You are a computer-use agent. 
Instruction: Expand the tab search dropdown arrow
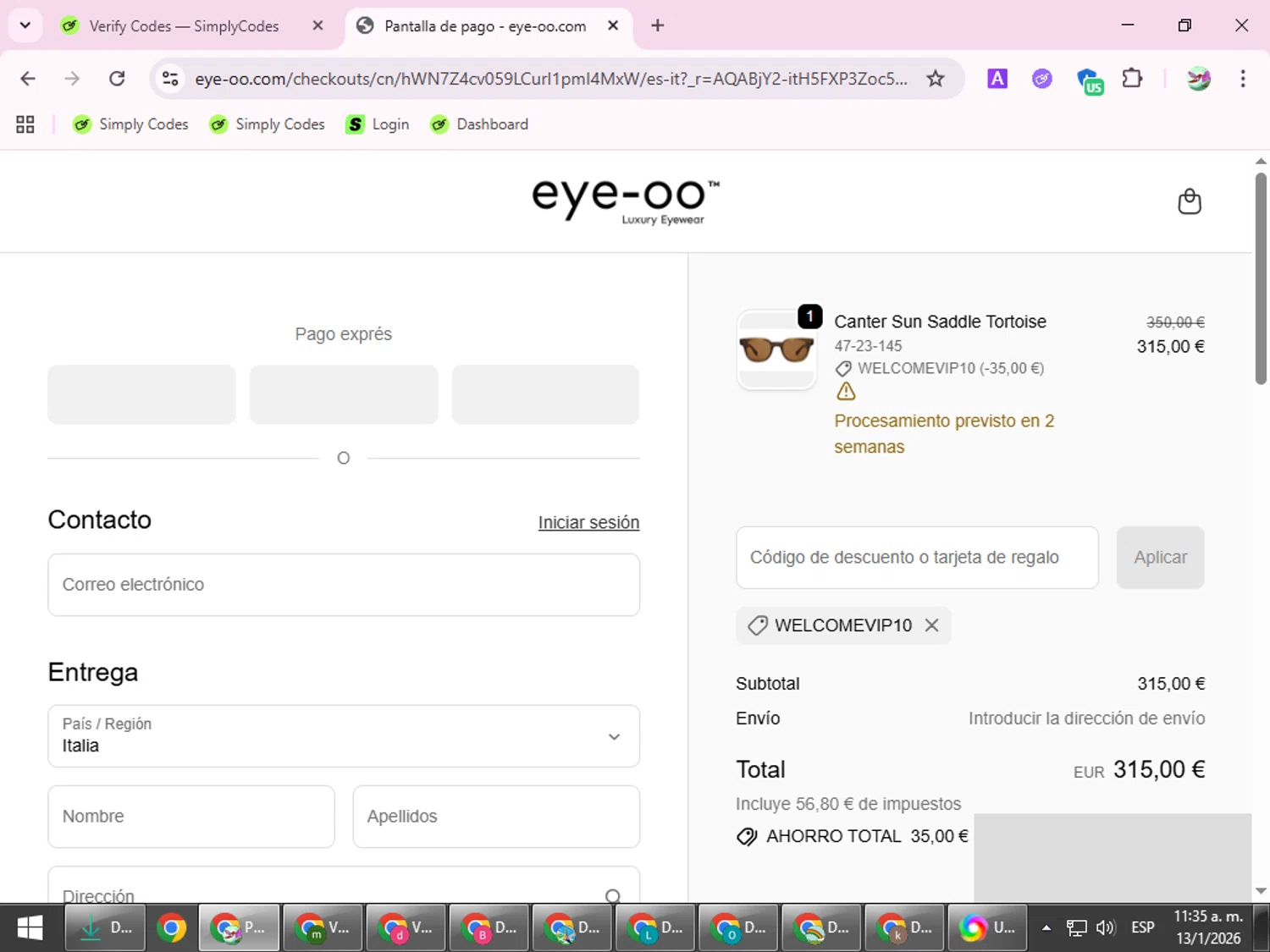(x=25, y=25)
